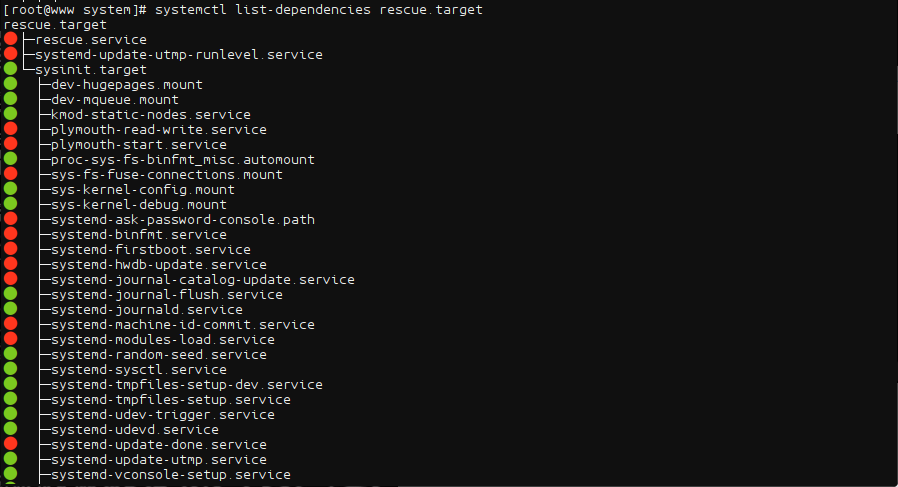Click red dot next to plymouth-start.service
Screen dimensions: 898x487
(10, 144)
